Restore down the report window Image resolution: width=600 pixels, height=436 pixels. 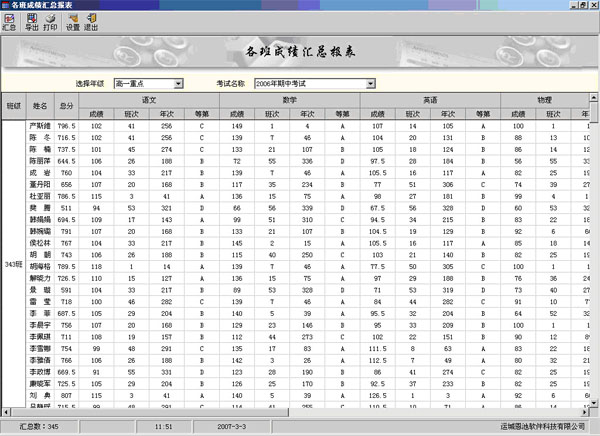(581, 5)
